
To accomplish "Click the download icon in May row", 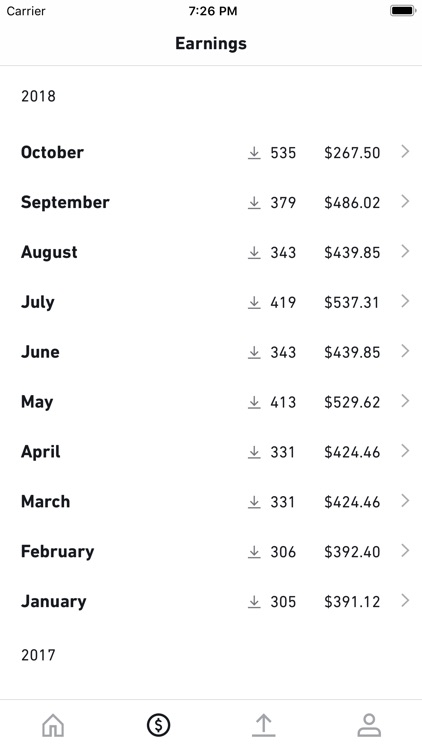I will click(254, 402).
